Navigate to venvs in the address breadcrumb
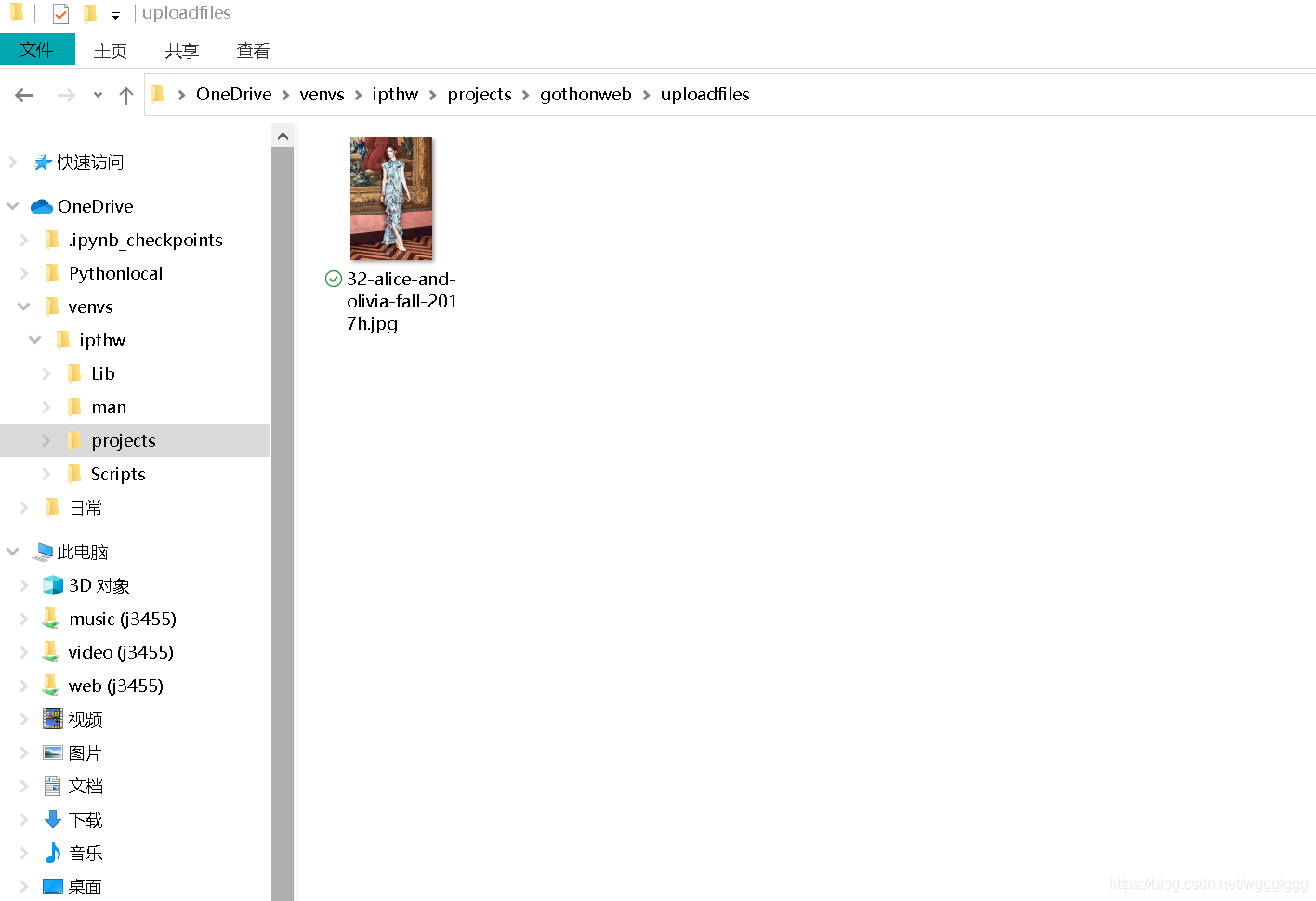This screenshot has width=1316, height=901. click(322, 94)
